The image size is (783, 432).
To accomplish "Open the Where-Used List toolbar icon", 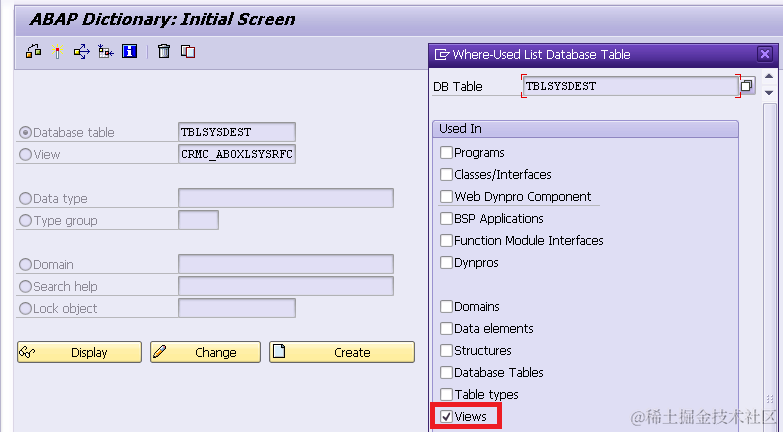I will pyautogui.click(x=81, y=51).
